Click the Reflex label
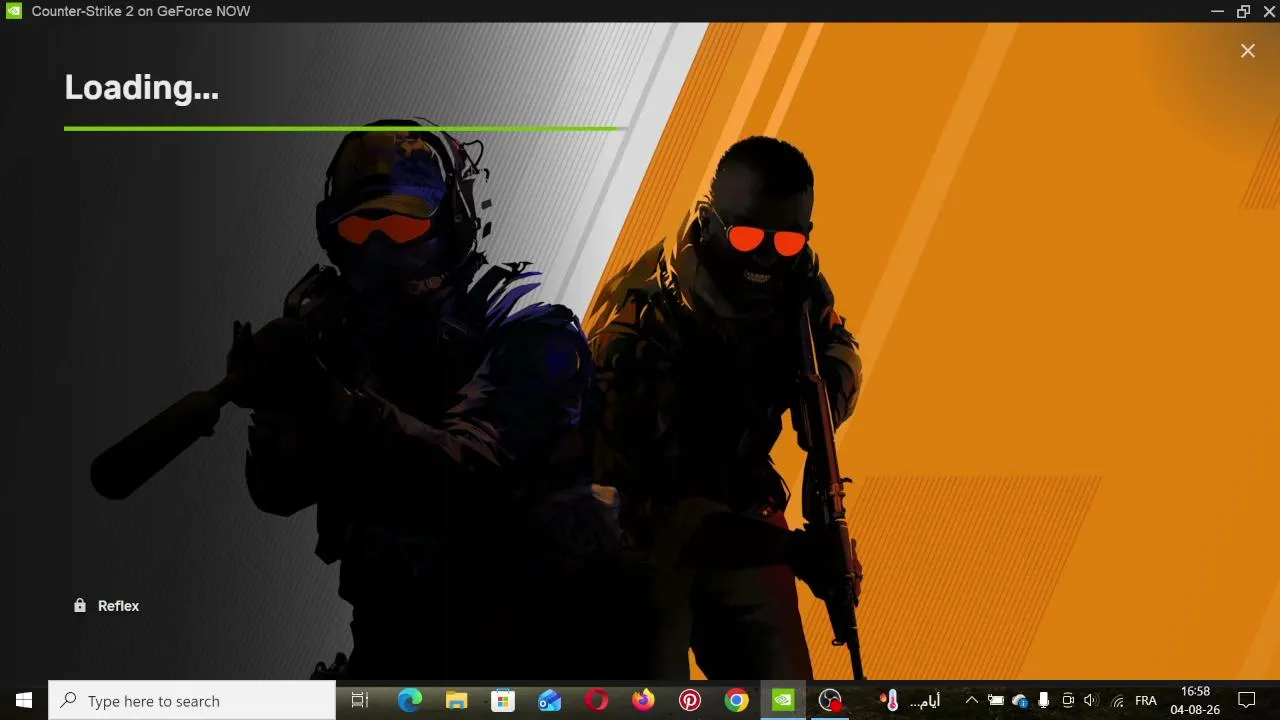 pos(118,606)
